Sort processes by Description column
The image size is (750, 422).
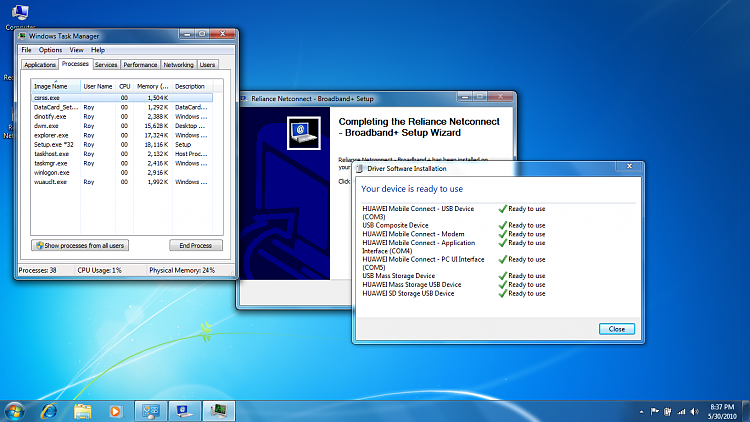(x=192, y=86)
